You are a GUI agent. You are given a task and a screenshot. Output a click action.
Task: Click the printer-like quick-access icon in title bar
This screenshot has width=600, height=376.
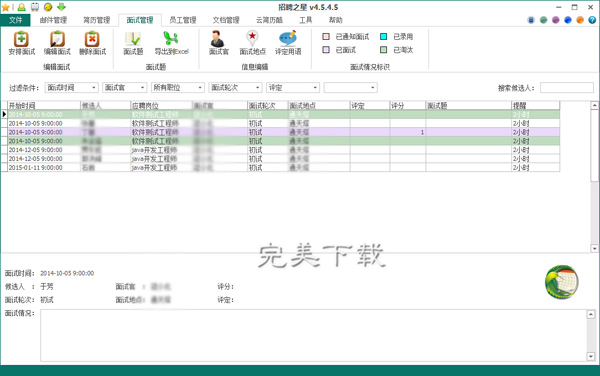35,7
